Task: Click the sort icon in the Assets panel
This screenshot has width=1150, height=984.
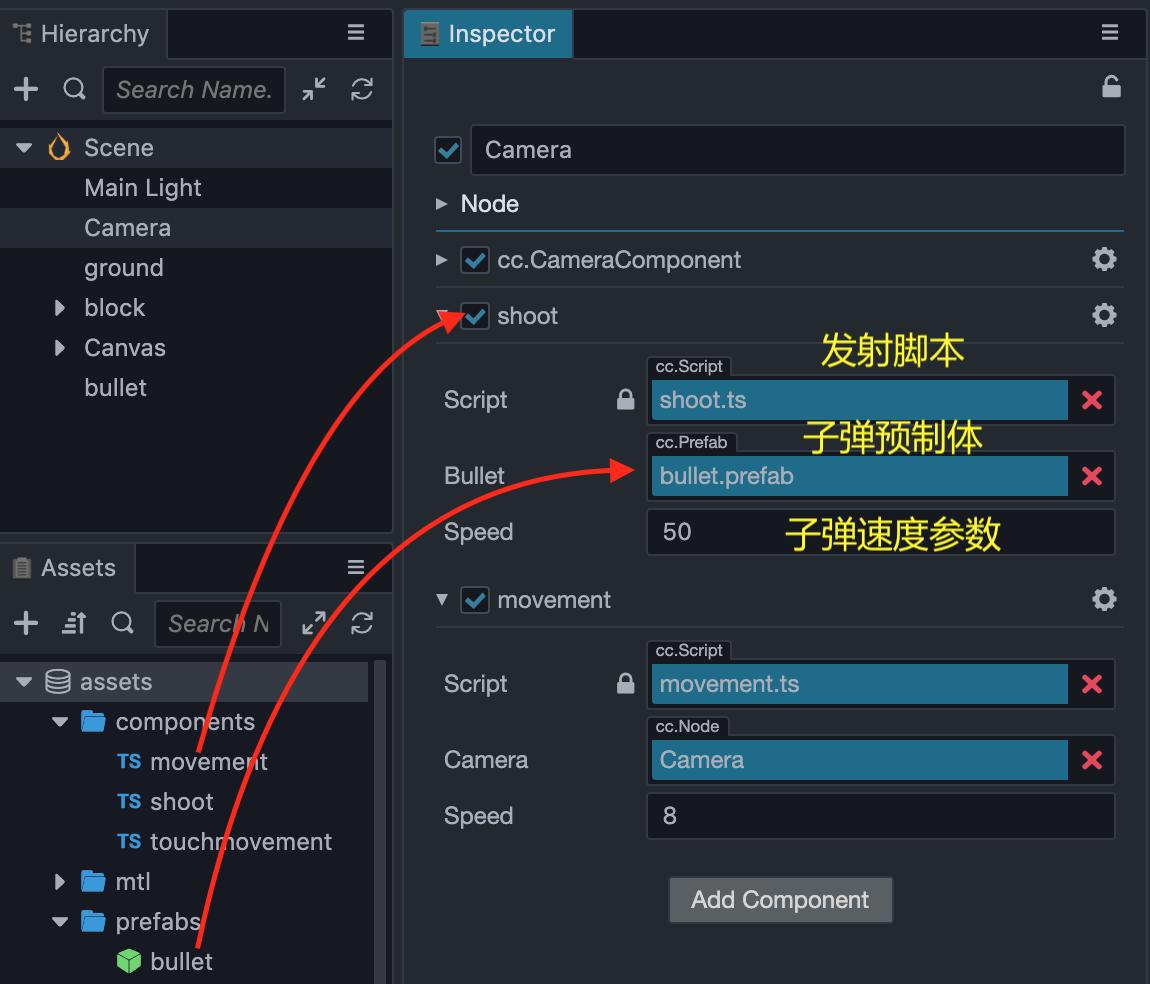Action: 73,623
